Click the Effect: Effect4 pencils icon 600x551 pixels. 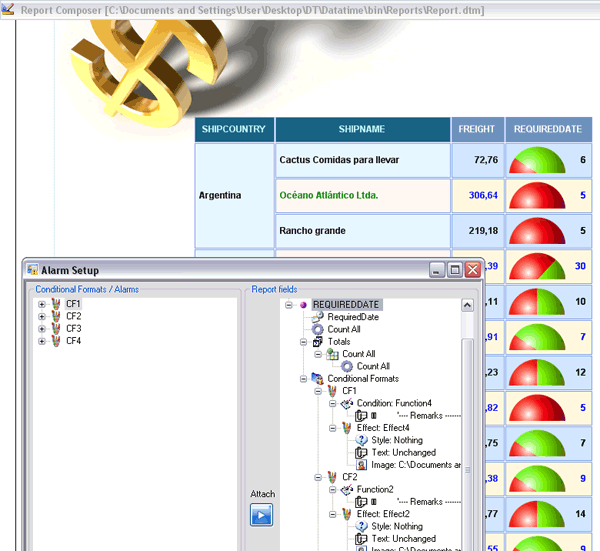[x=347, y=428]
